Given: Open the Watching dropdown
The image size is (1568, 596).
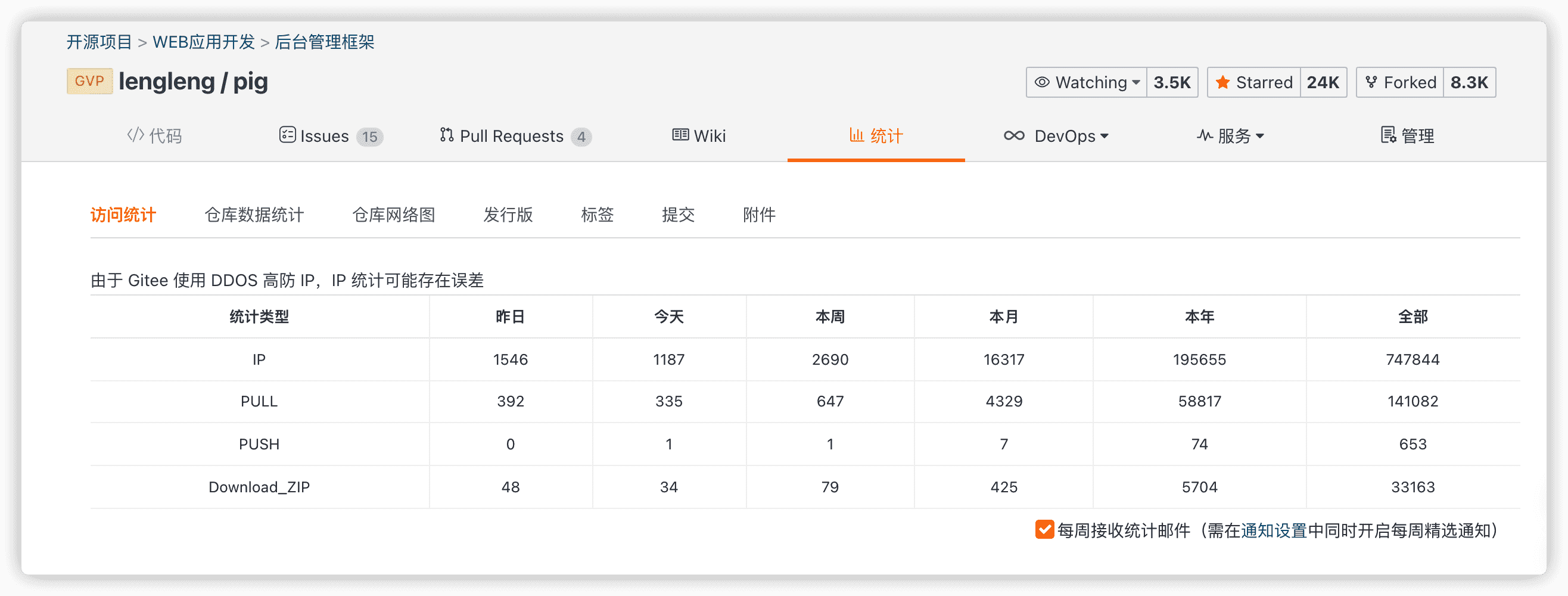Looking at the screenshot, I should tap(1087, 82).
